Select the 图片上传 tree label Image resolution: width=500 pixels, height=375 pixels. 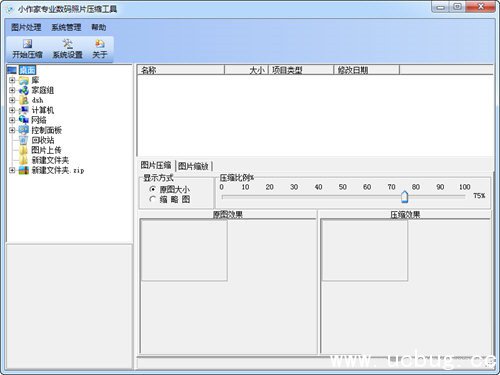pos(46,150)
